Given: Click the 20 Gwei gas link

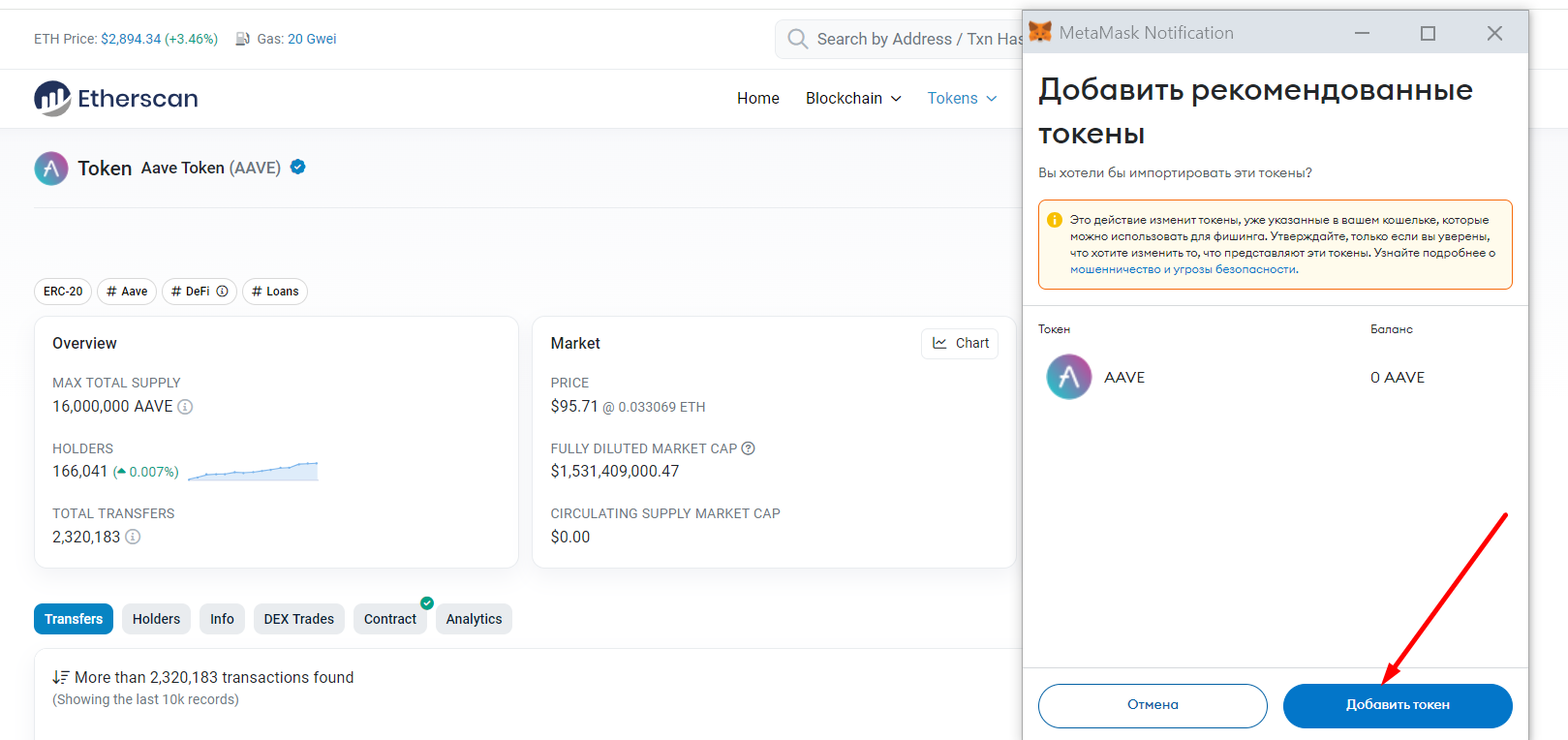Looking at the screenshot, I should (x=312, y=39).
